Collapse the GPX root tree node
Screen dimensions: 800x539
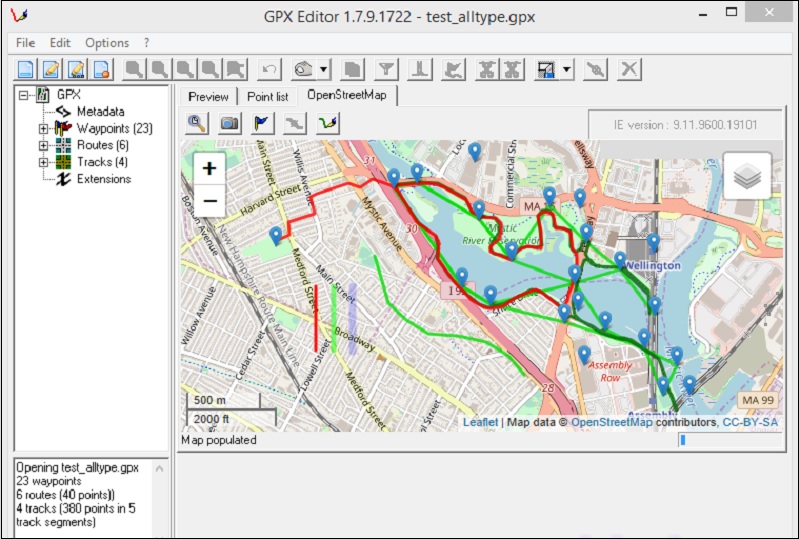[x=23, y=95]
